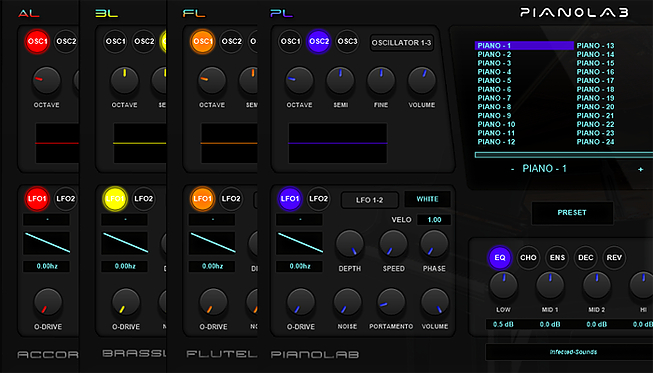Screen dimensions: 653x373
Task: Adjust the oscillator VOLUME knob
Action: [x=422, y=81]
